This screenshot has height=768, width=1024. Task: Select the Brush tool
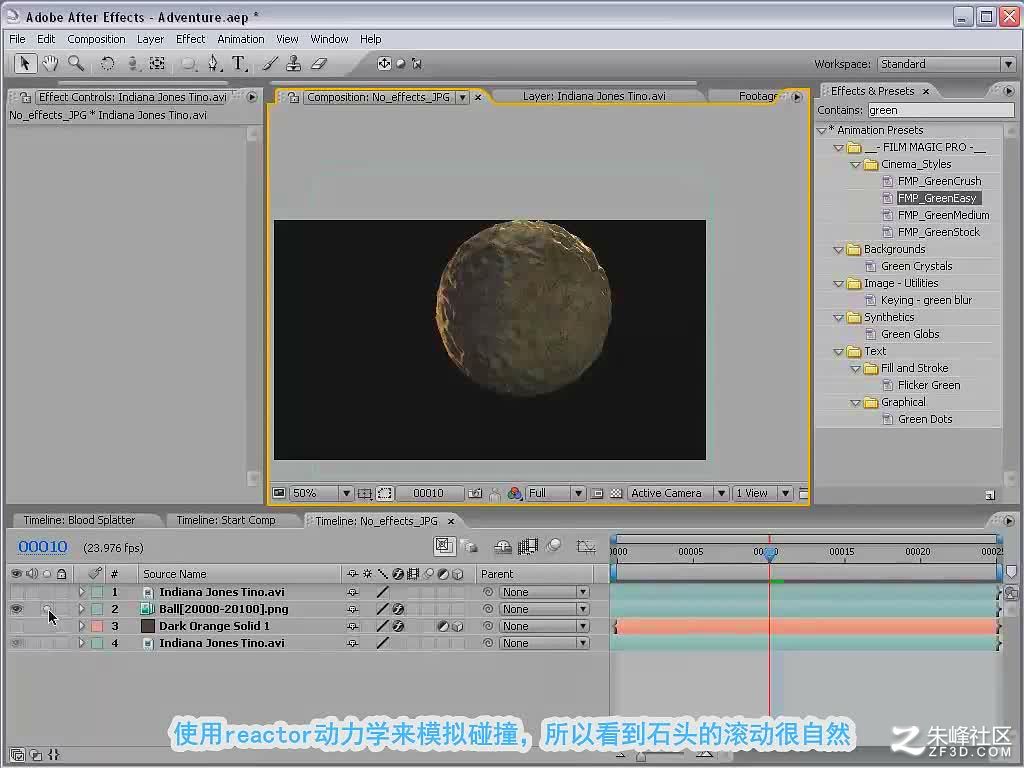pyautogui.click(x=270, y=63)
